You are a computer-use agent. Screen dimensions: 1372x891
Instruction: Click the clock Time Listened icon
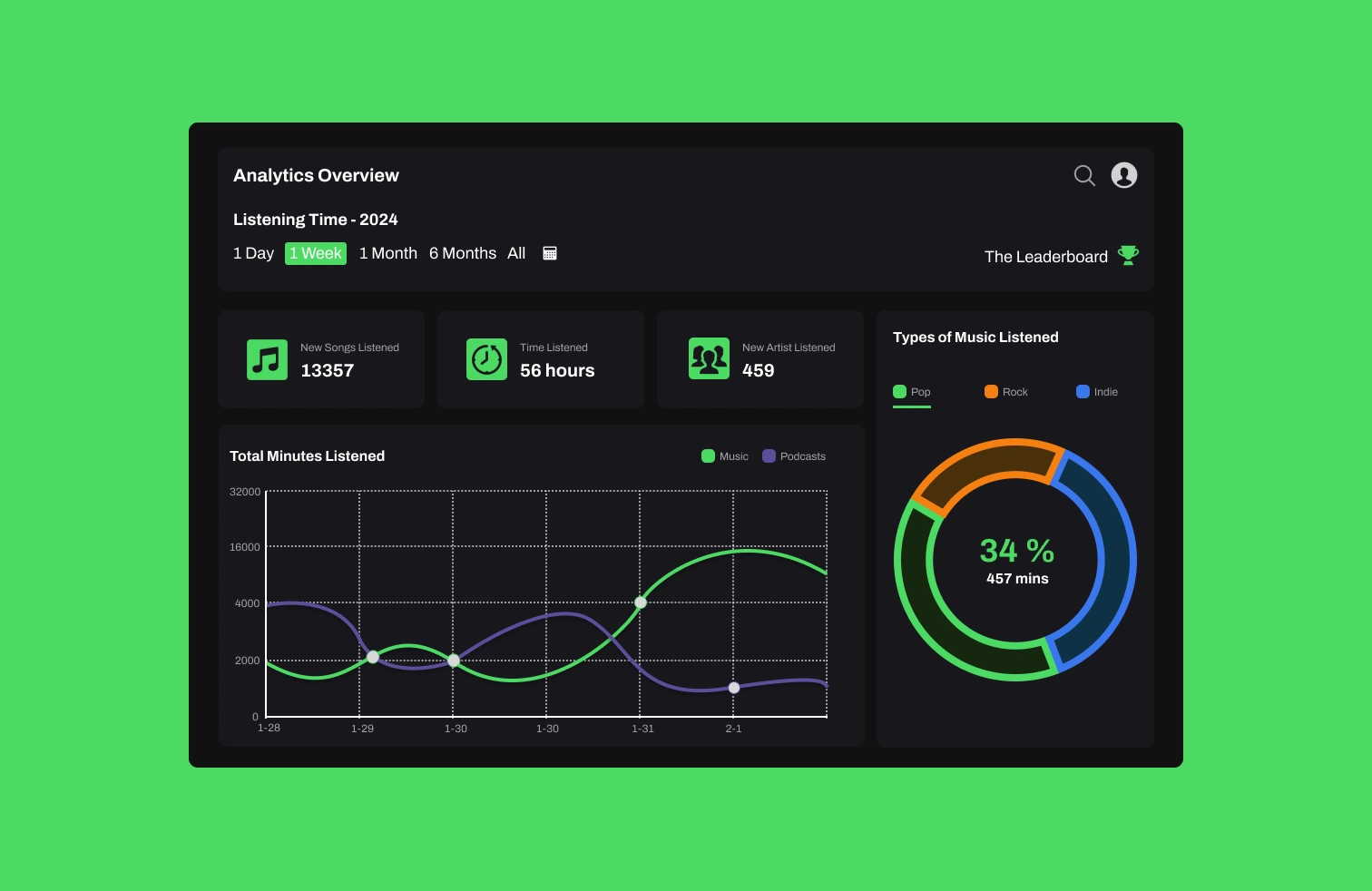486,359
